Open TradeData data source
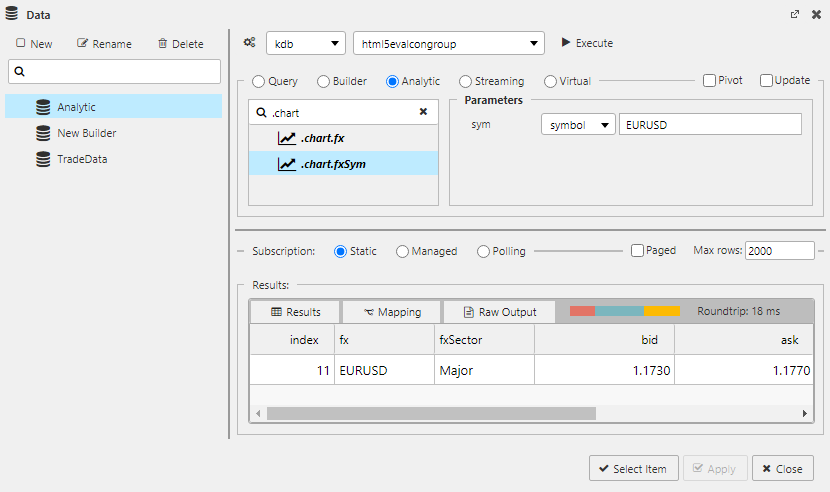This screenshot has width=830, height=492. tap(82, 159)
